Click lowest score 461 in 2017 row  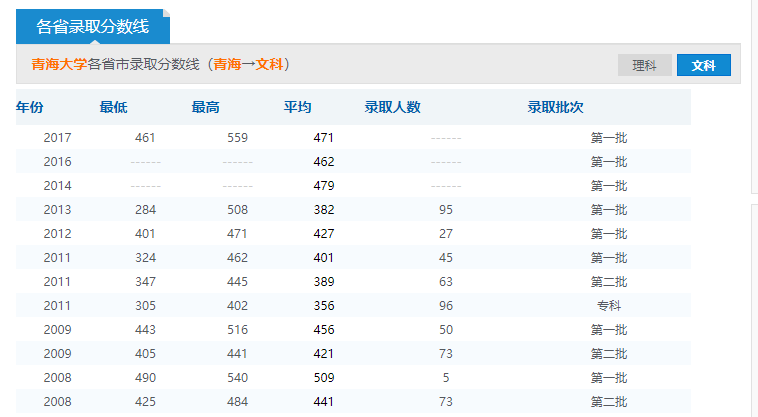(x=145, y=138)
